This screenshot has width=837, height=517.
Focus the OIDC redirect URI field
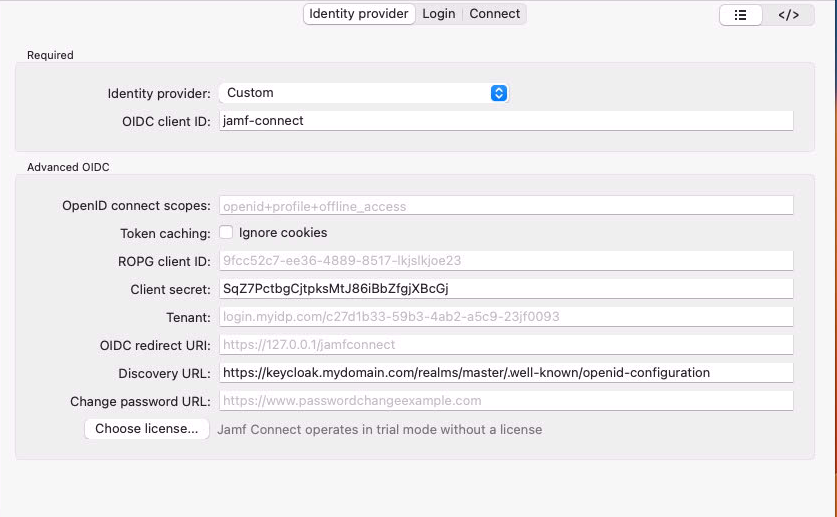[x=506, y=345]
